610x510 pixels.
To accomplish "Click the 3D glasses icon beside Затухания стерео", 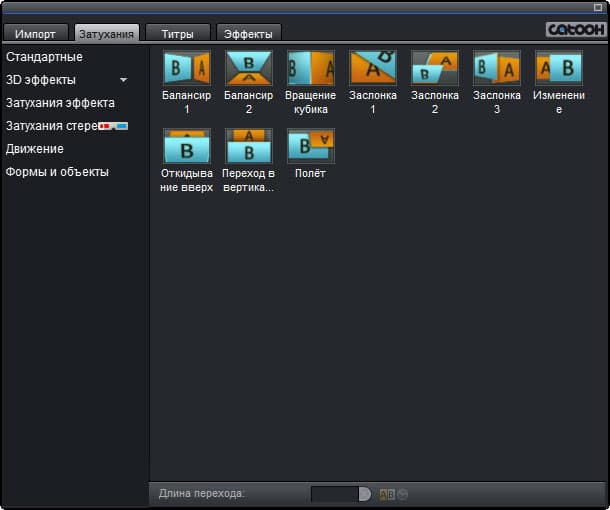I will click(x=113, y=126).
